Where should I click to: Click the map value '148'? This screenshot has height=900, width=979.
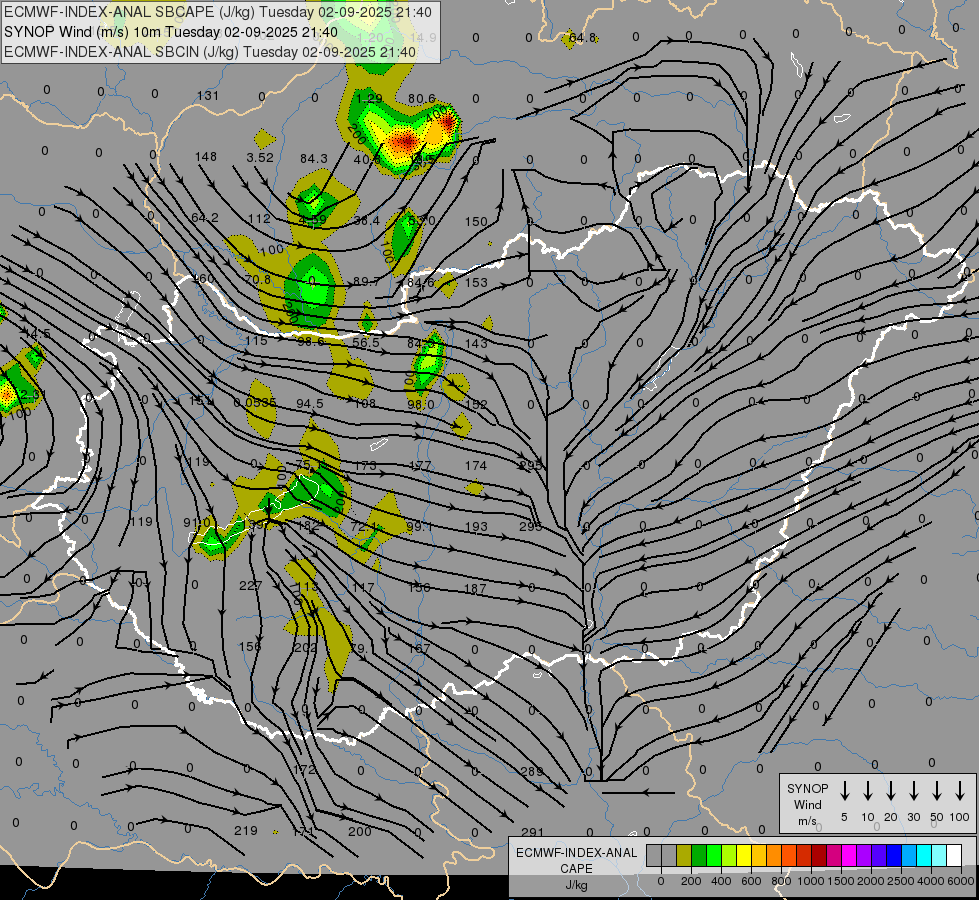[205, 157]
